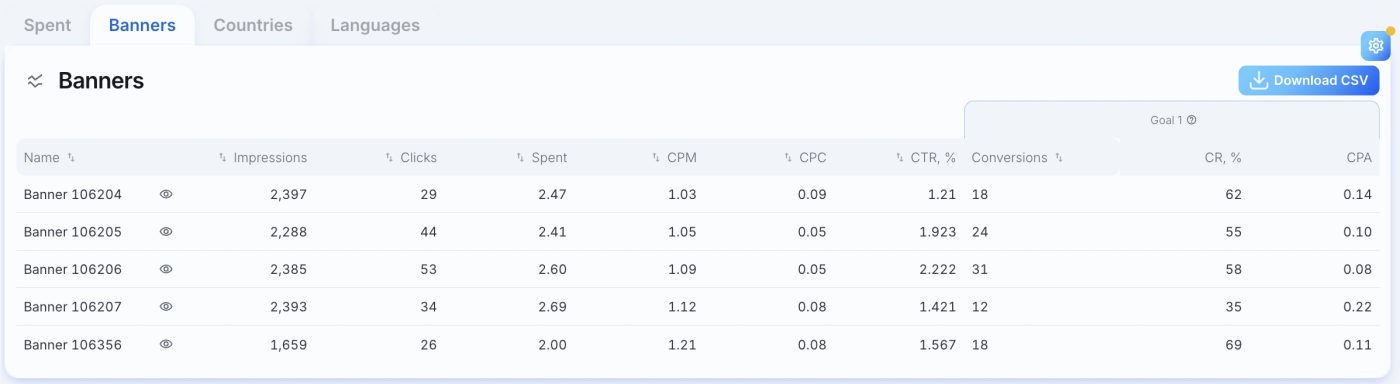
Task: Click spent value 2.00
Action: point(552,344)
